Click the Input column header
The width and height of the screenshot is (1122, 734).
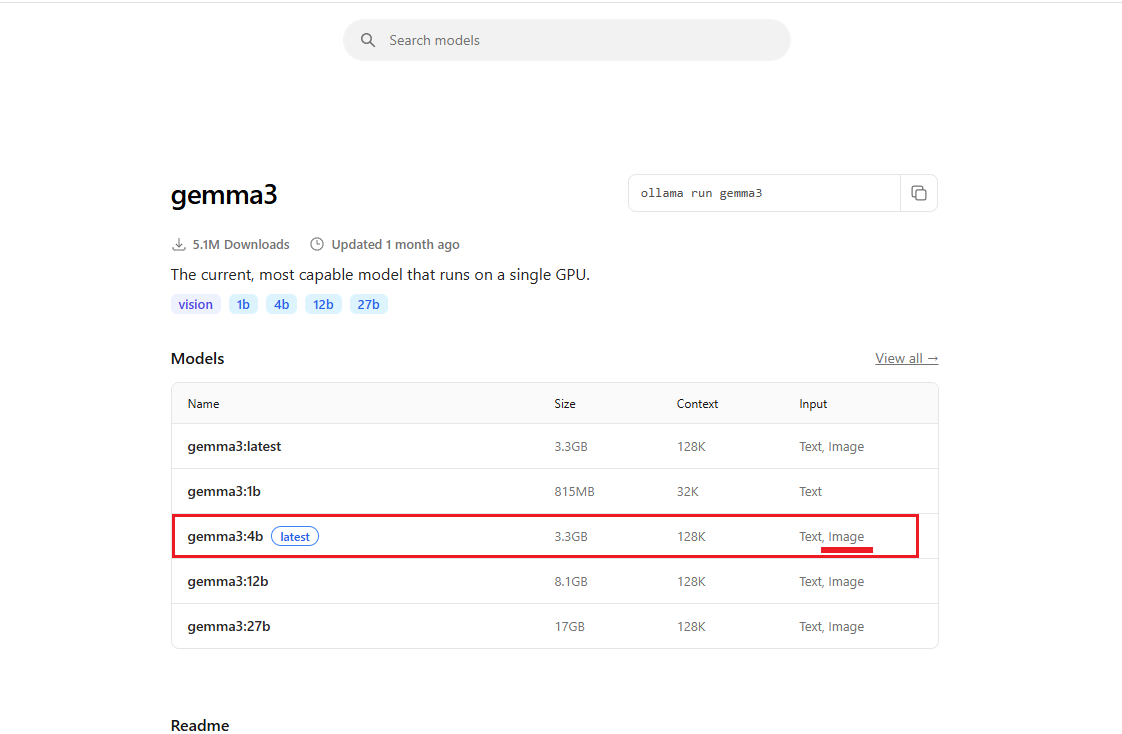[813, 404]
